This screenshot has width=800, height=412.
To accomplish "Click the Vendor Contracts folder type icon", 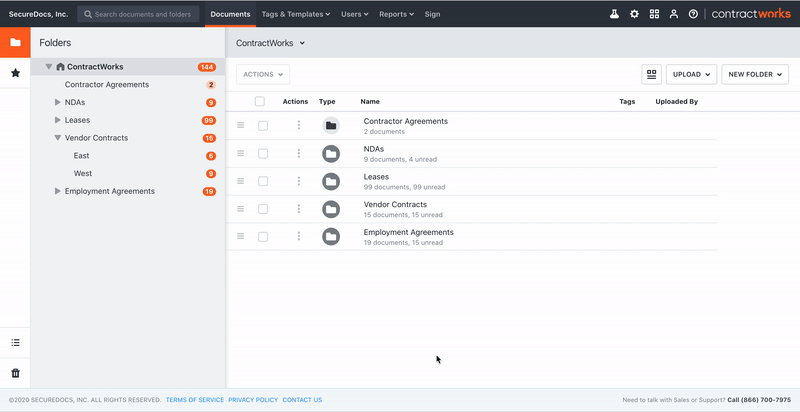I will click(x=331, y=209).
